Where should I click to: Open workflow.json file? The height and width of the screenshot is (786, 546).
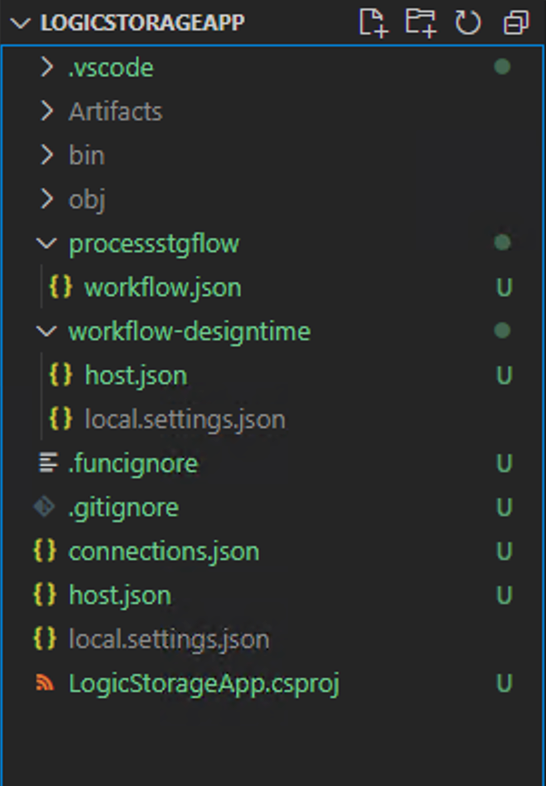point(163,288)
